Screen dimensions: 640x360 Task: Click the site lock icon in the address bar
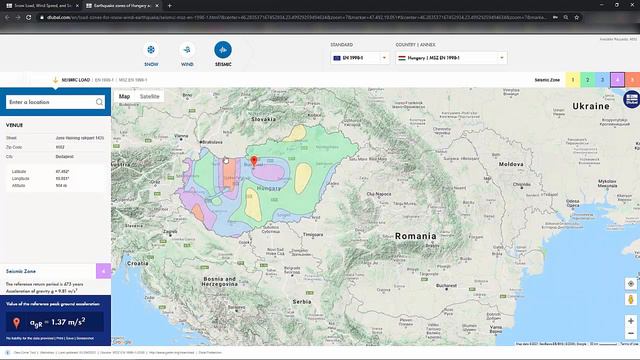(42, 17)
